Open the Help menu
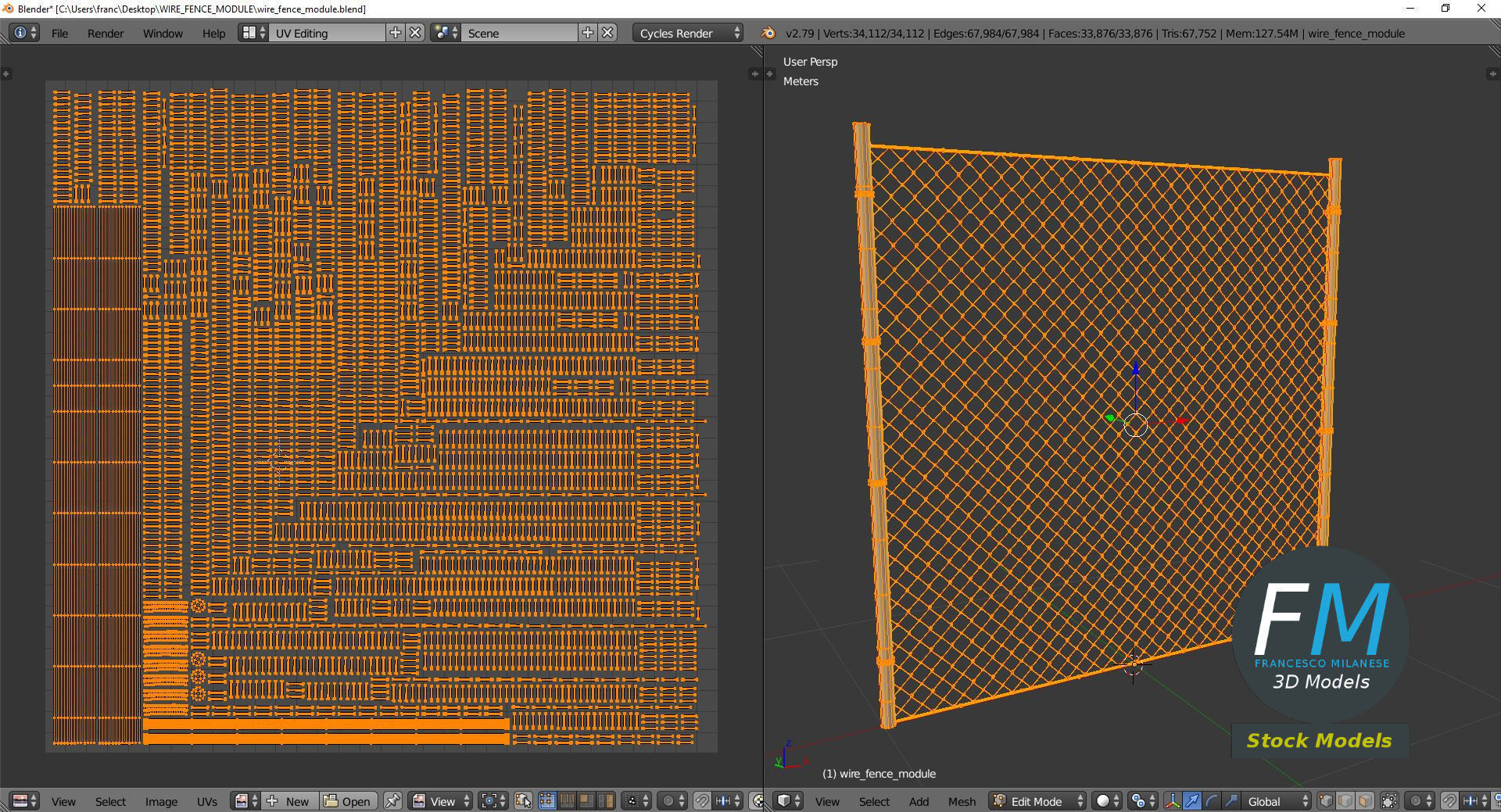This screenshot has height=812, width=1501. (213, 34)
